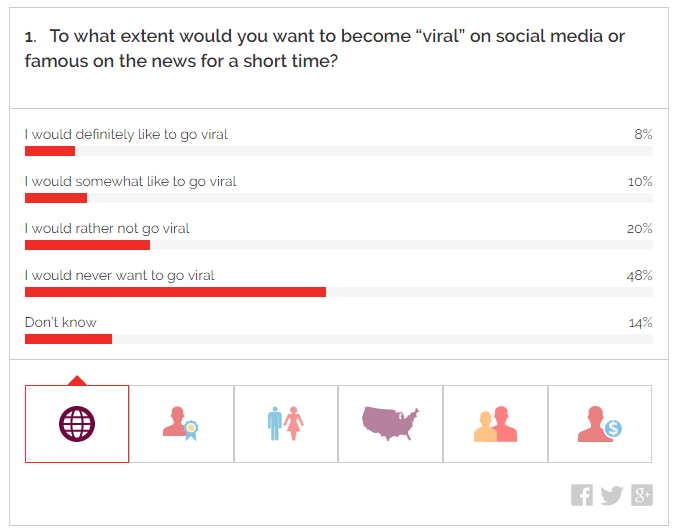676x532 pixels.
Task: Click "I would somewhat like to go viral" text
Action: point(130,181)
